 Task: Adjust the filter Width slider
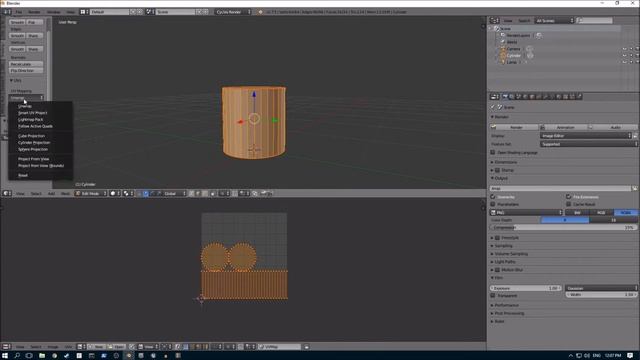coord(601,294)
